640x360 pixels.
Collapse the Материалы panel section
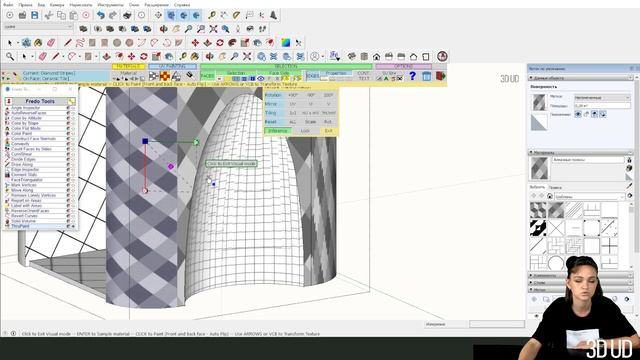580,152
